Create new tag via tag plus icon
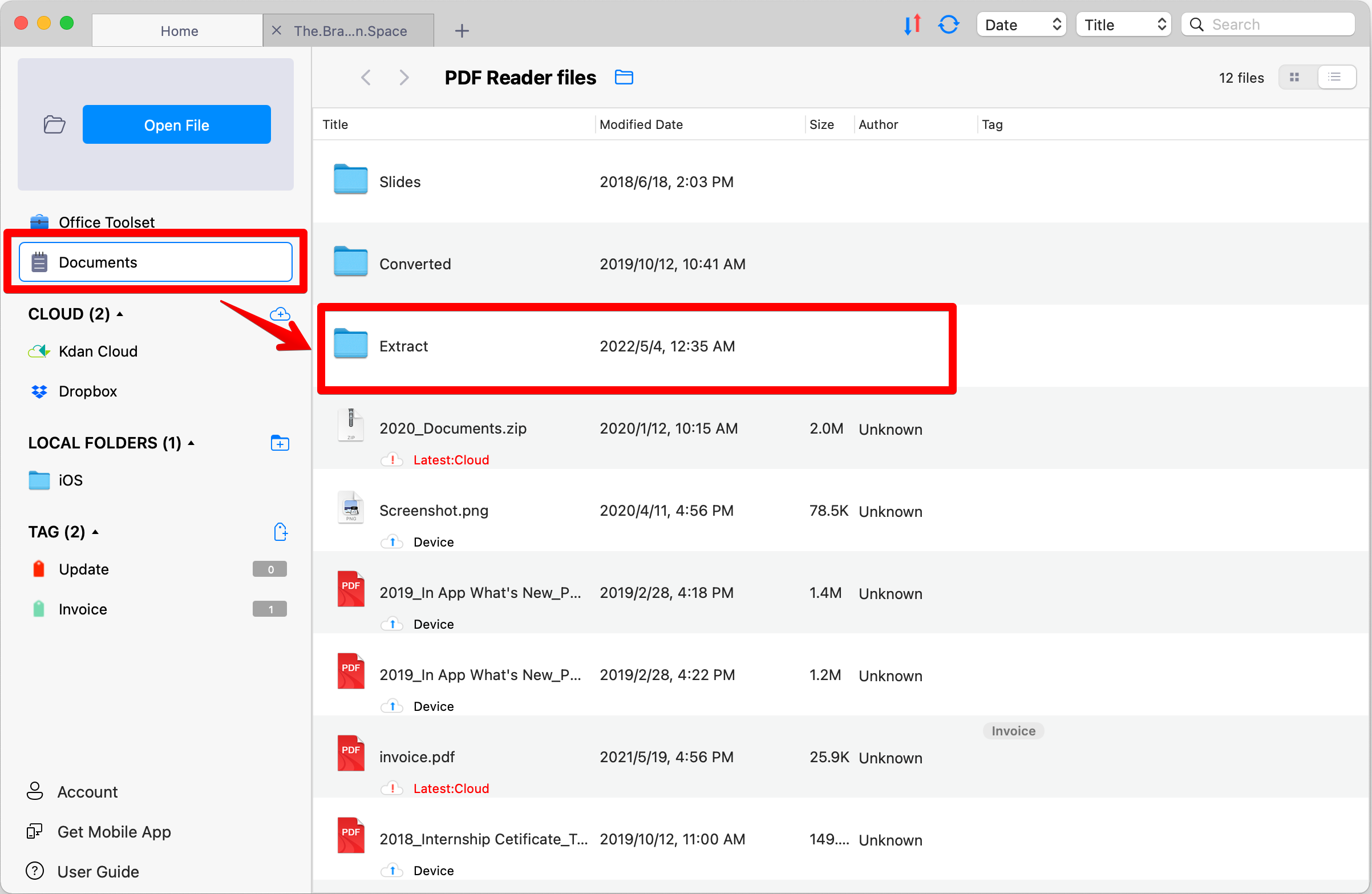The width and height of the screenshot is (1372, 894). [x=280, y=532]
